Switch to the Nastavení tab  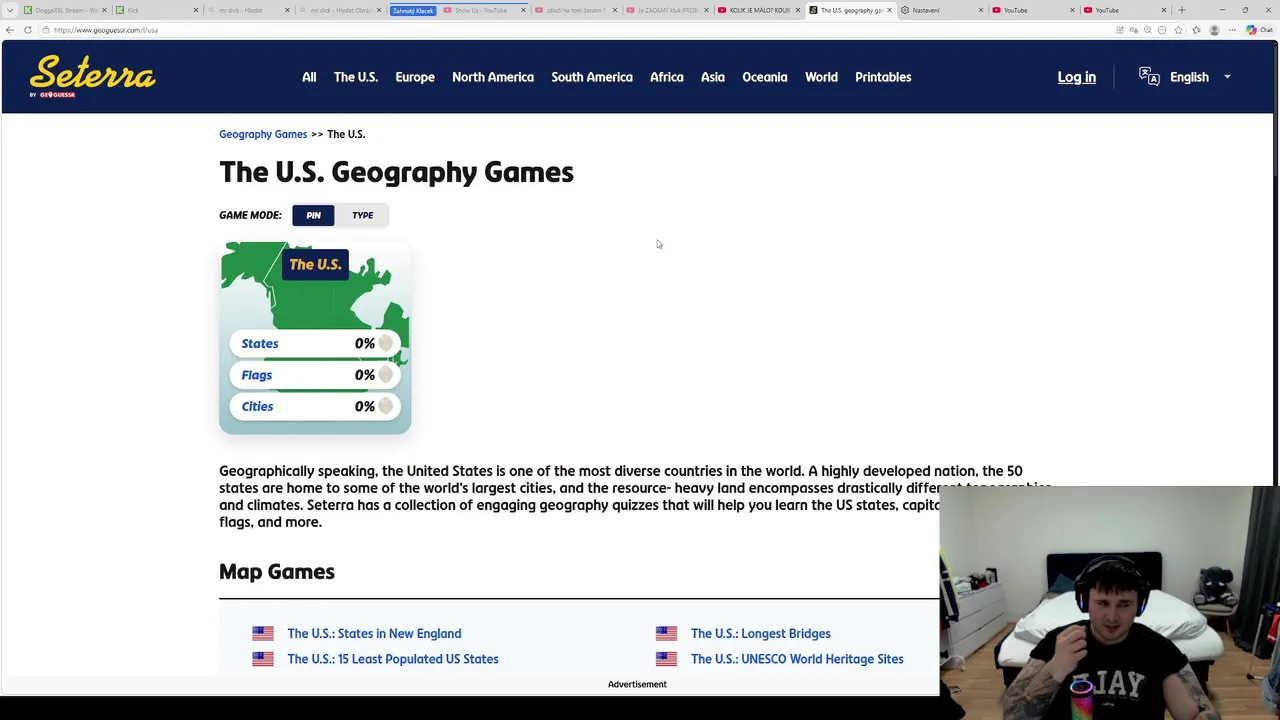[x=940, y=10]
